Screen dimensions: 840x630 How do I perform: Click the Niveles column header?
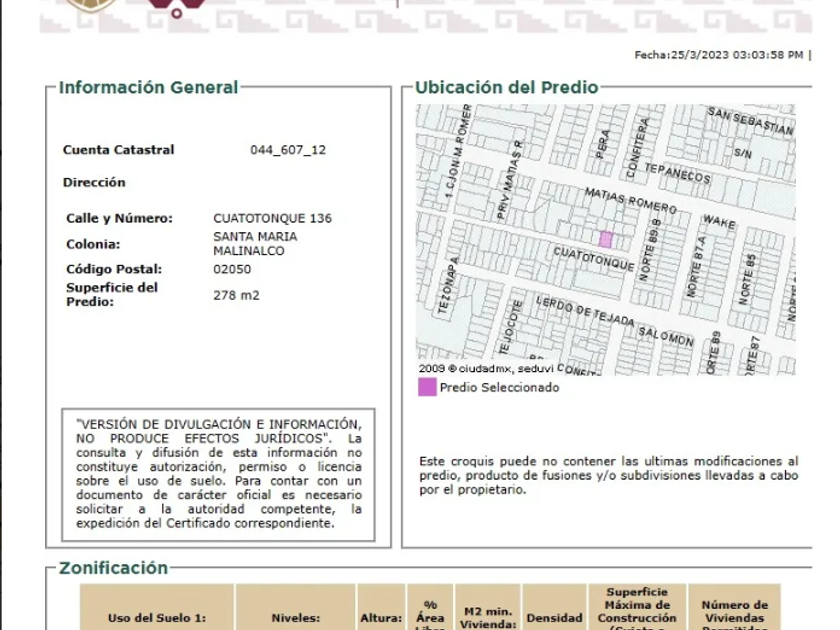(x=295, y=618)
